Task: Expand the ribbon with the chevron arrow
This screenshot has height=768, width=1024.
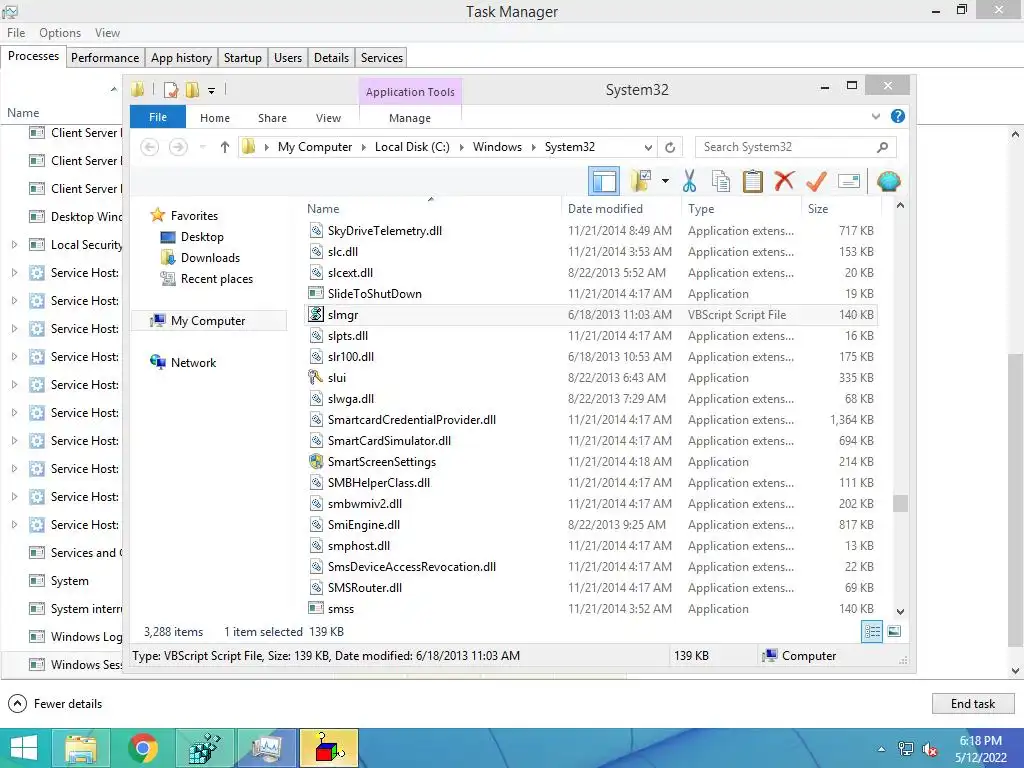Action: click(x=876, y=116)
